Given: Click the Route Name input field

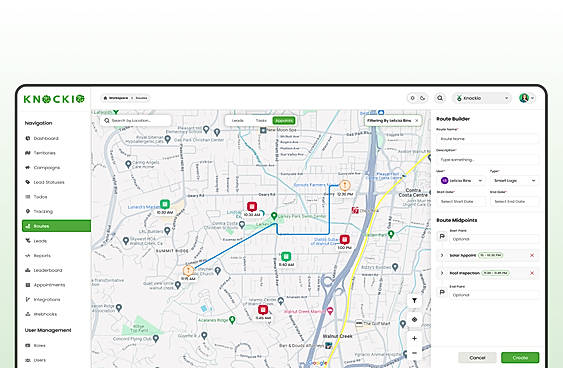Looking at the screenshot, I should pyautogui.click(x=488, y=139).
